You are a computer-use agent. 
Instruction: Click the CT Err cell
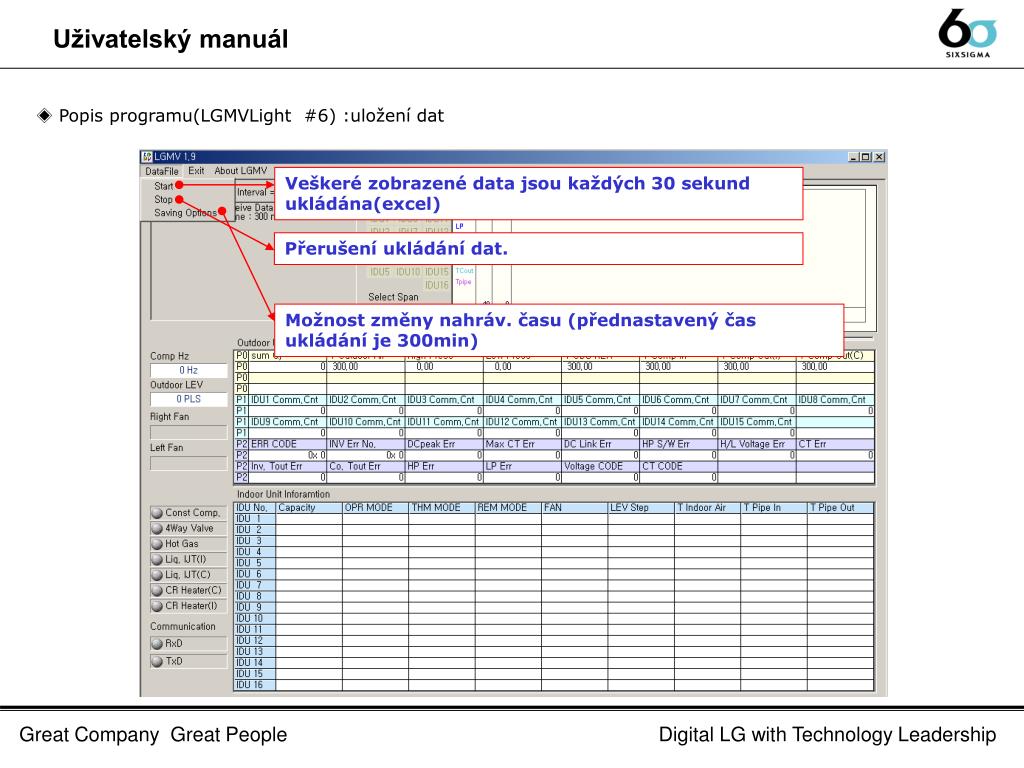[x=835, y=444]
